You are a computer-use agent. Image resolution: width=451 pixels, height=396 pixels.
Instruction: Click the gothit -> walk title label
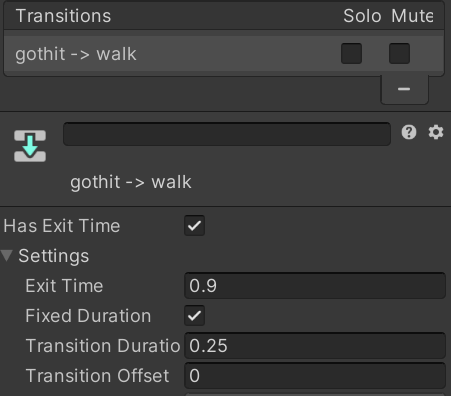[131, 182]
